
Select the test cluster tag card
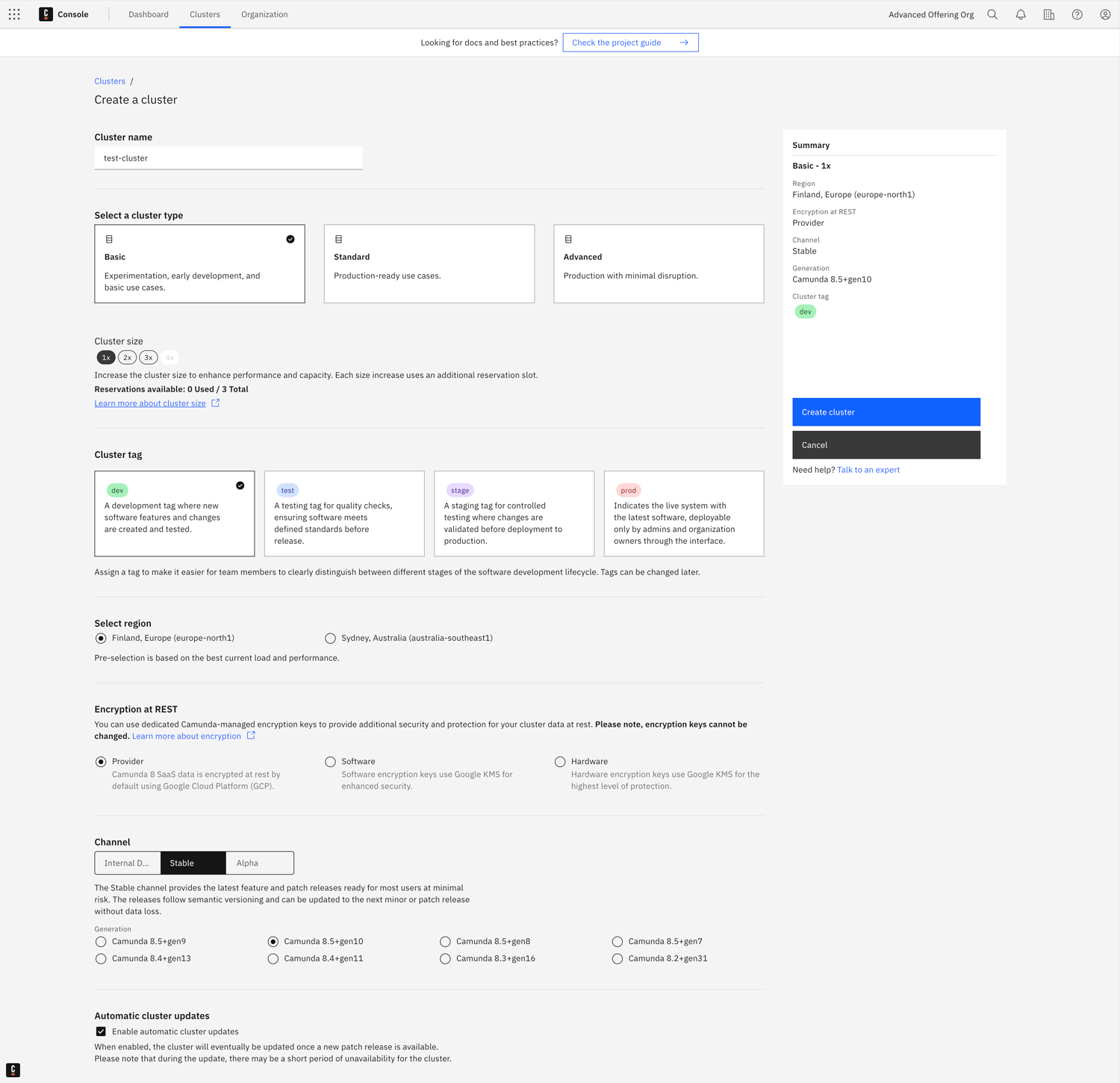point(344,513)
